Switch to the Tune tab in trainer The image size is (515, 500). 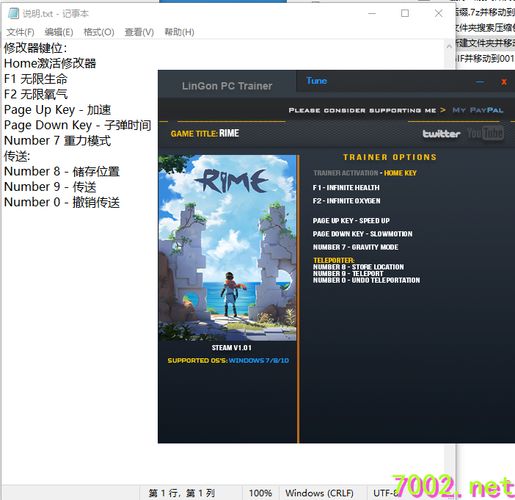coord(316,81)
